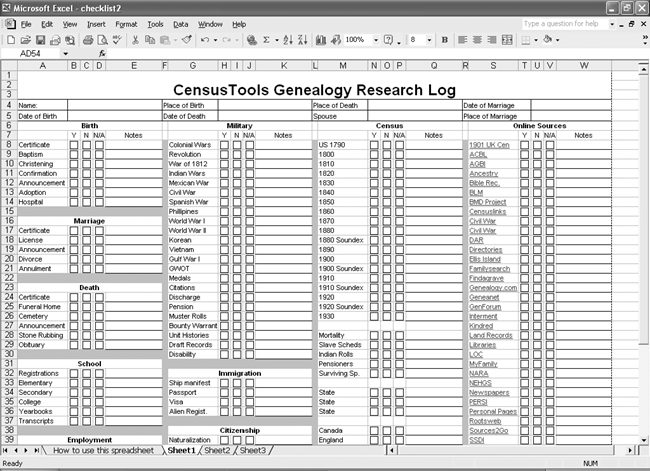The image size is (650, 471).
Task: Open the File menu
Action: [x=26, y=24]
